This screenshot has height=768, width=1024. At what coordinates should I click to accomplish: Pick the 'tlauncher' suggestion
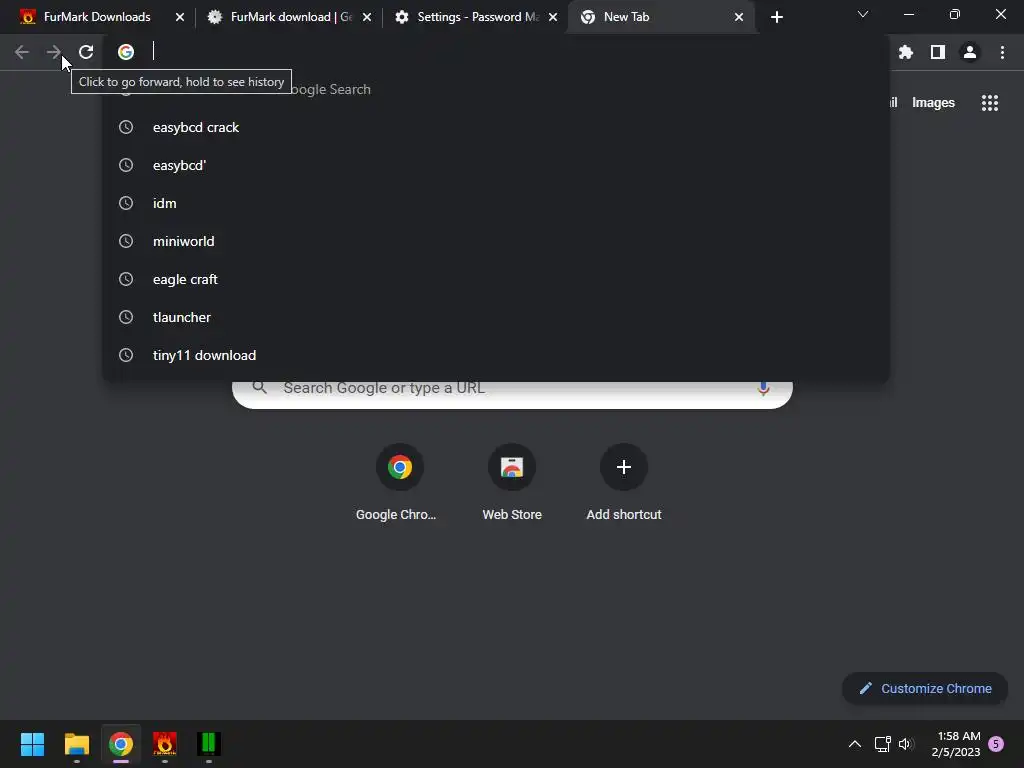tap(496, 317)
